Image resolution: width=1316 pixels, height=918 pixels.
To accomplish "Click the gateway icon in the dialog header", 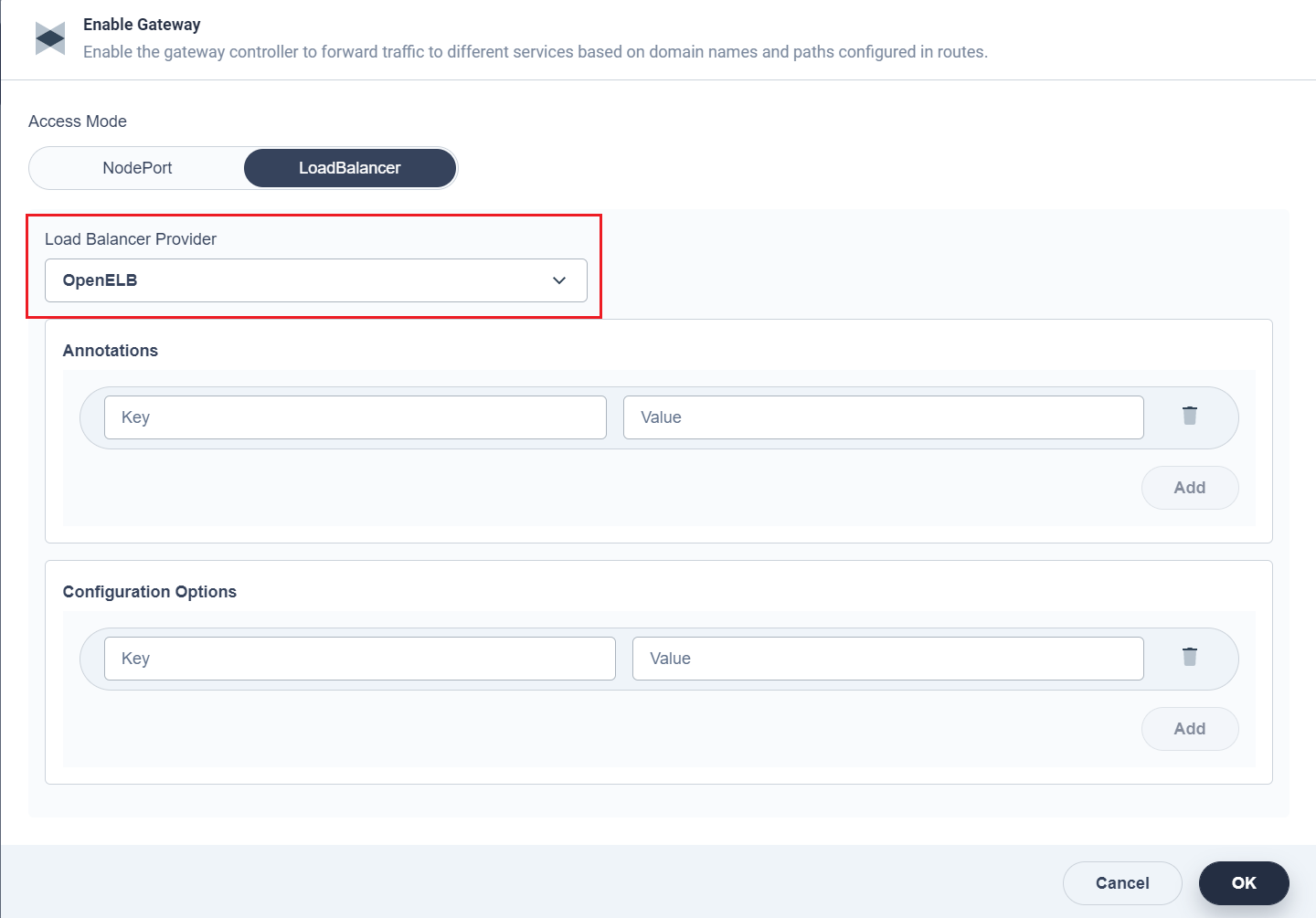I will (49, 38).
